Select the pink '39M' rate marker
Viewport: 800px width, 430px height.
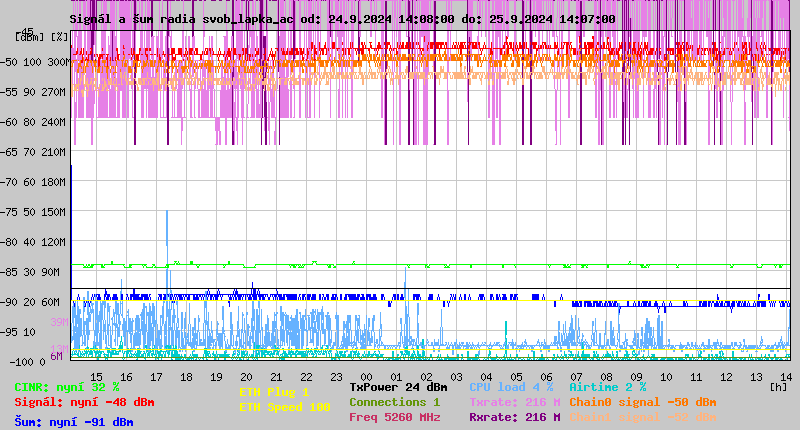tap(59, 322)
